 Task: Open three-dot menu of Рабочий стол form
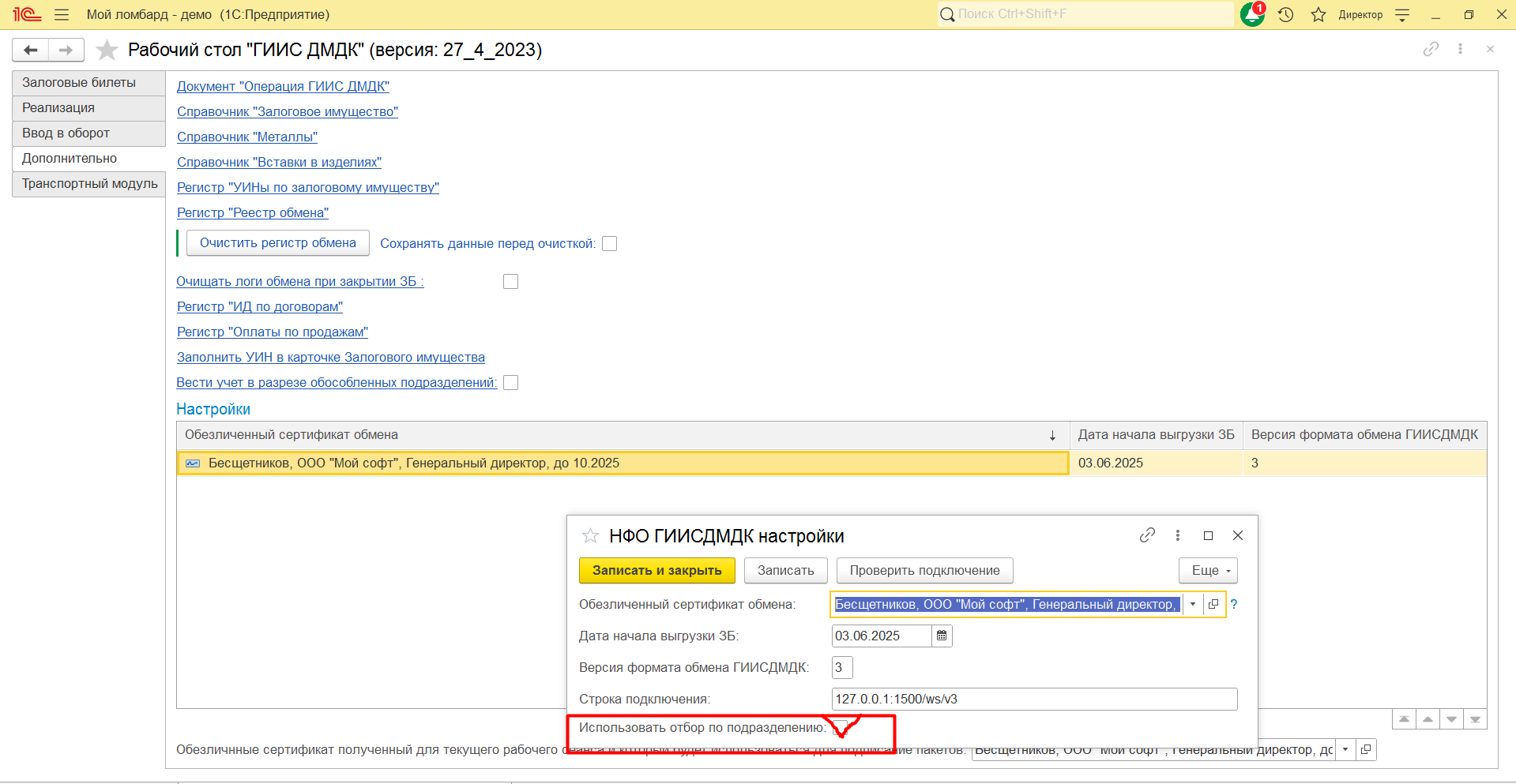(1460, 49)
